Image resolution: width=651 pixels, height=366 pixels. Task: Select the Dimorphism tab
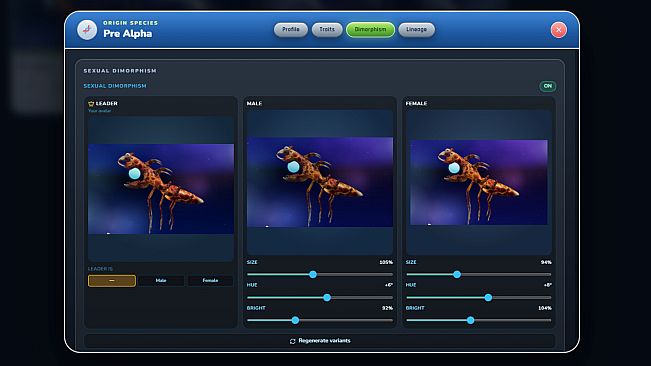(370, 29)
